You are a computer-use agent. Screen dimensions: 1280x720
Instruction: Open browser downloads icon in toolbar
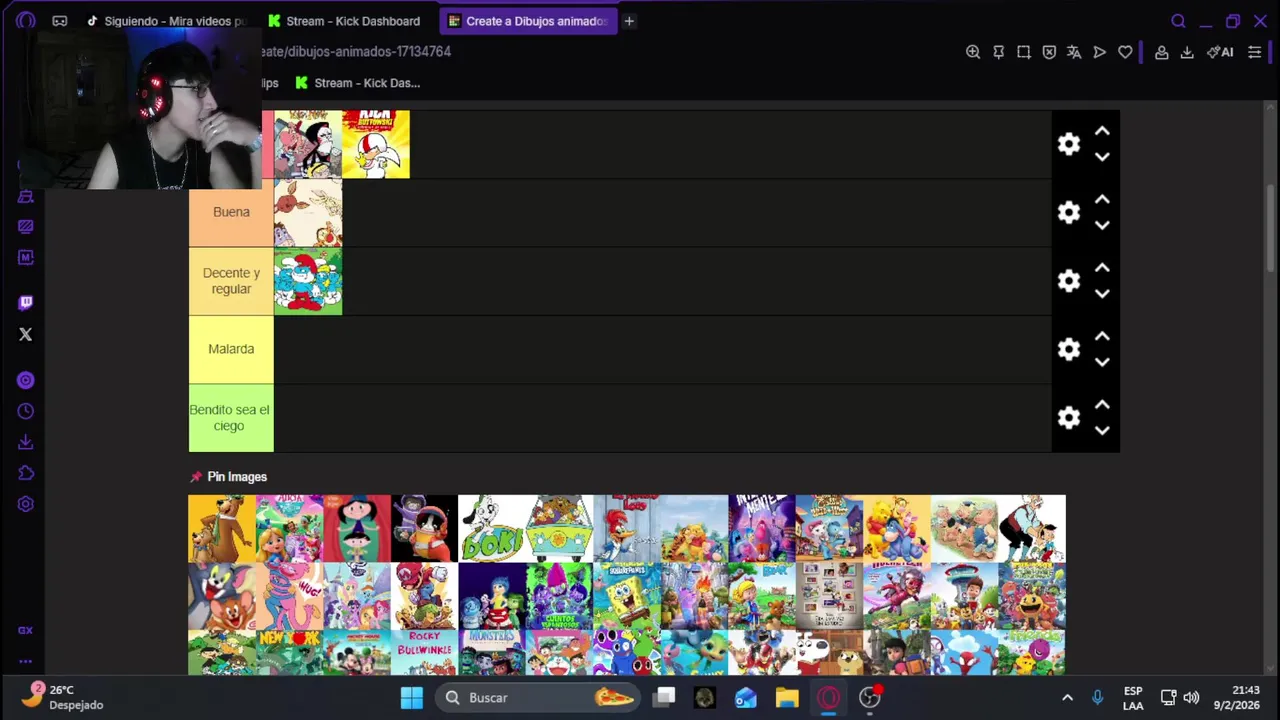[x=1187, y=52]
